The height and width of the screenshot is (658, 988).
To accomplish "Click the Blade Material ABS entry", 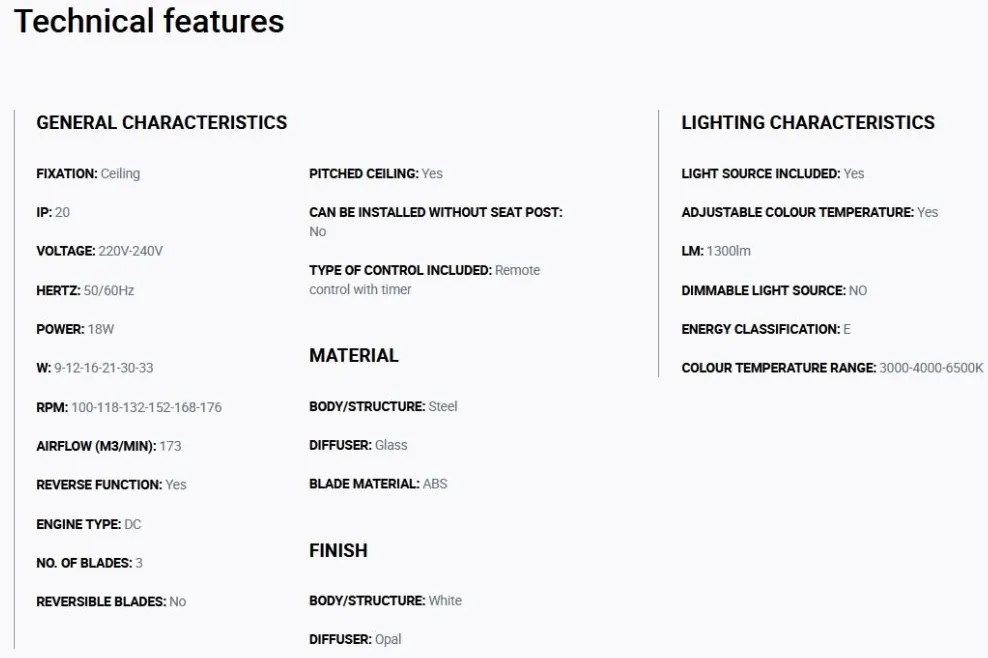I will 378,484.
